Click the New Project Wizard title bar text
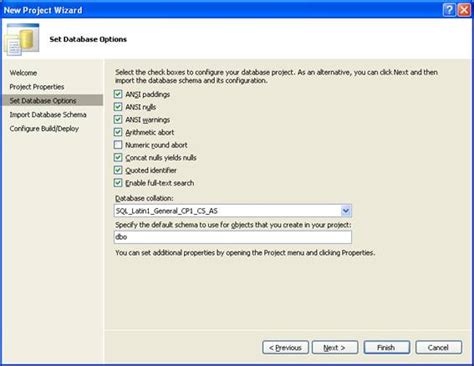 point(43,10)
